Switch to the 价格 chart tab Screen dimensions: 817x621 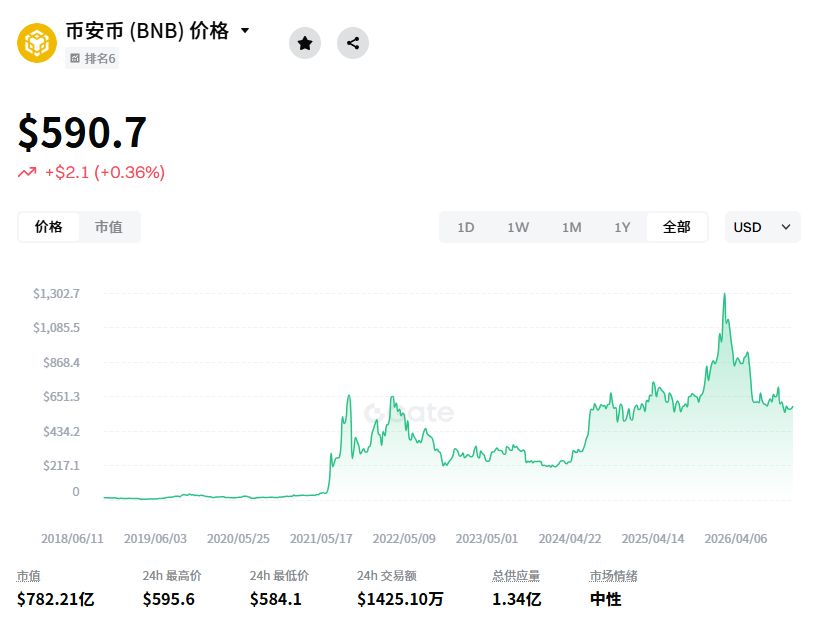48,227
